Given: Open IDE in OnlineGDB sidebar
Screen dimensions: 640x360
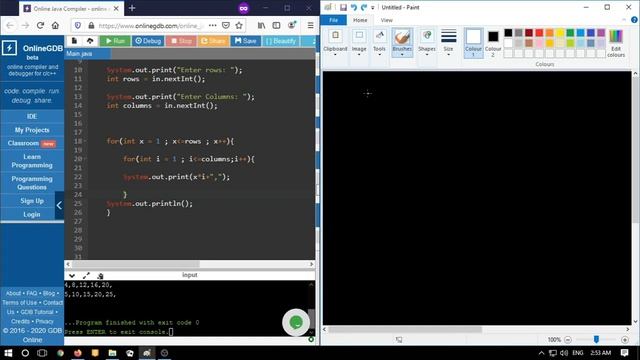Looking at the screenshot, I should coord(32,116).
